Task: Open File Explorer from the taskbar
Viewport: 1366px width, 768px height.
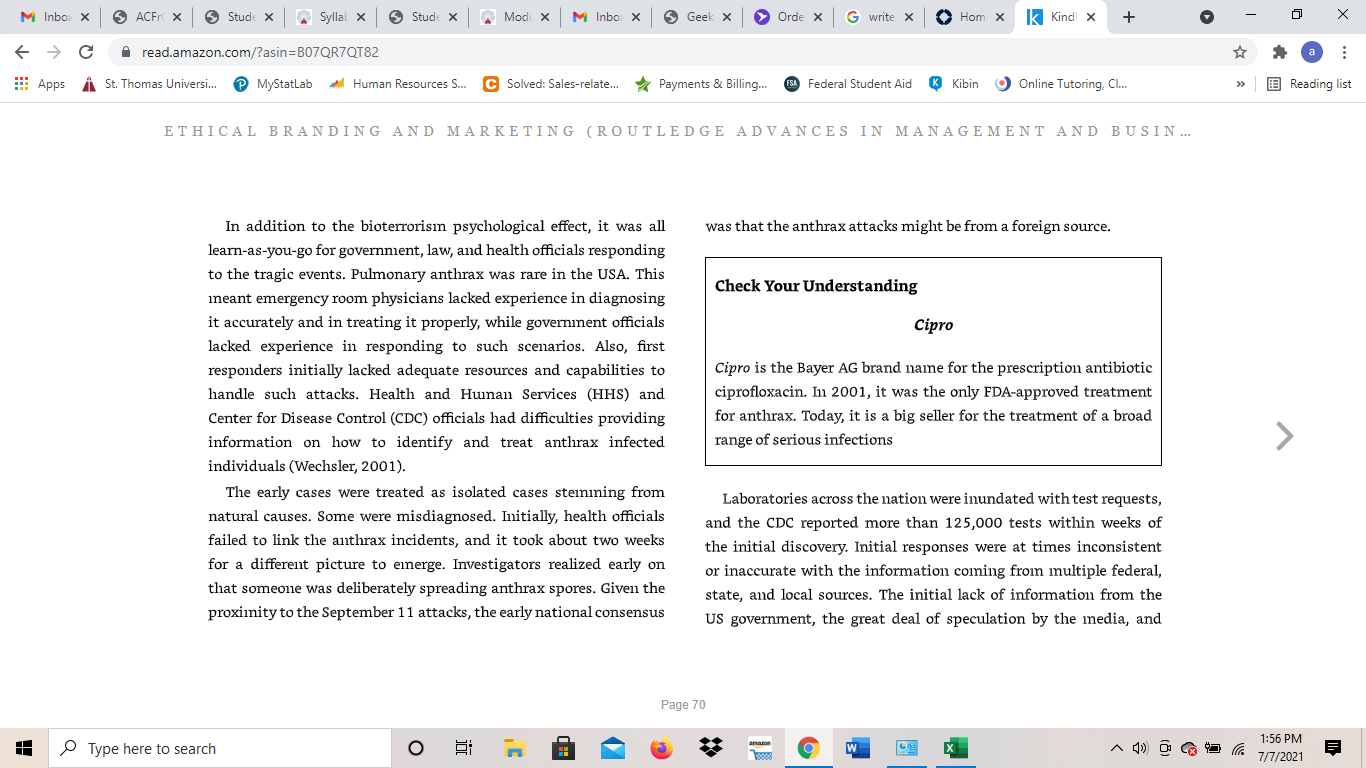Action: 514,748
